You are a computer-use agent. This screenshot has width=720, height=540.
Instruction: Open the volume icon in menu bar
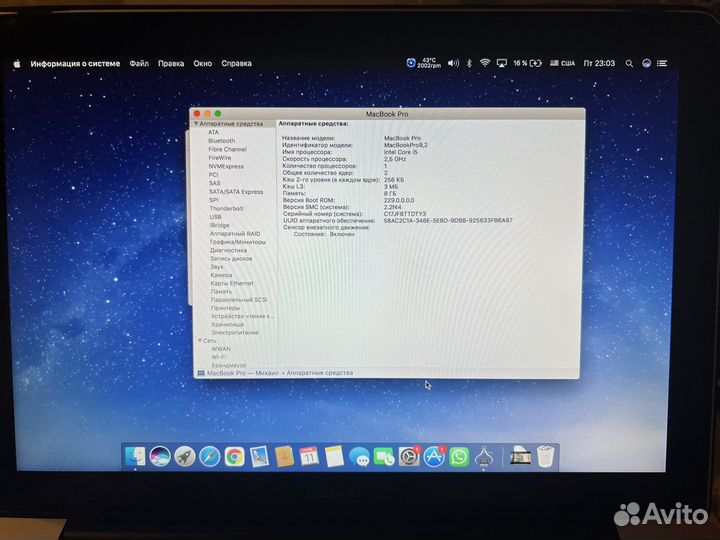pyautogui.click(x=453, y=63)
